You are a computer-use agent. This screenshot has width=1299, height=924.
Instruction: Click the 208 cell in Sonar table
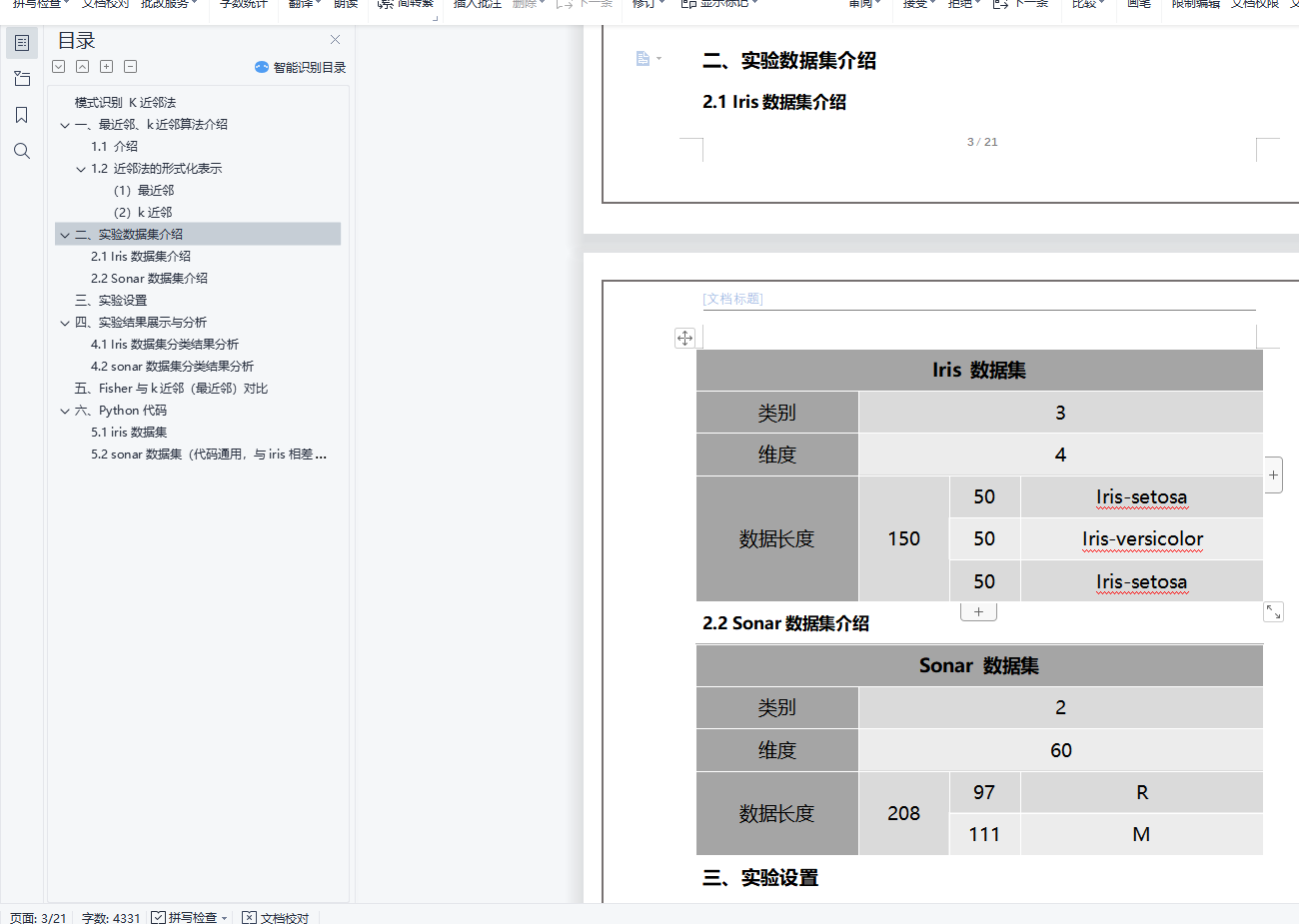tap(904, 813)
